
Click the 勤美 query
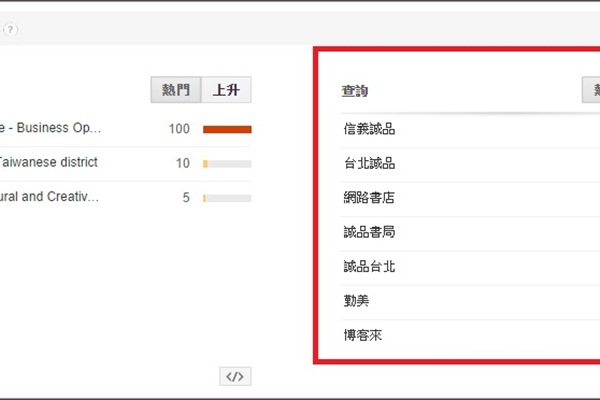point(357,300)
